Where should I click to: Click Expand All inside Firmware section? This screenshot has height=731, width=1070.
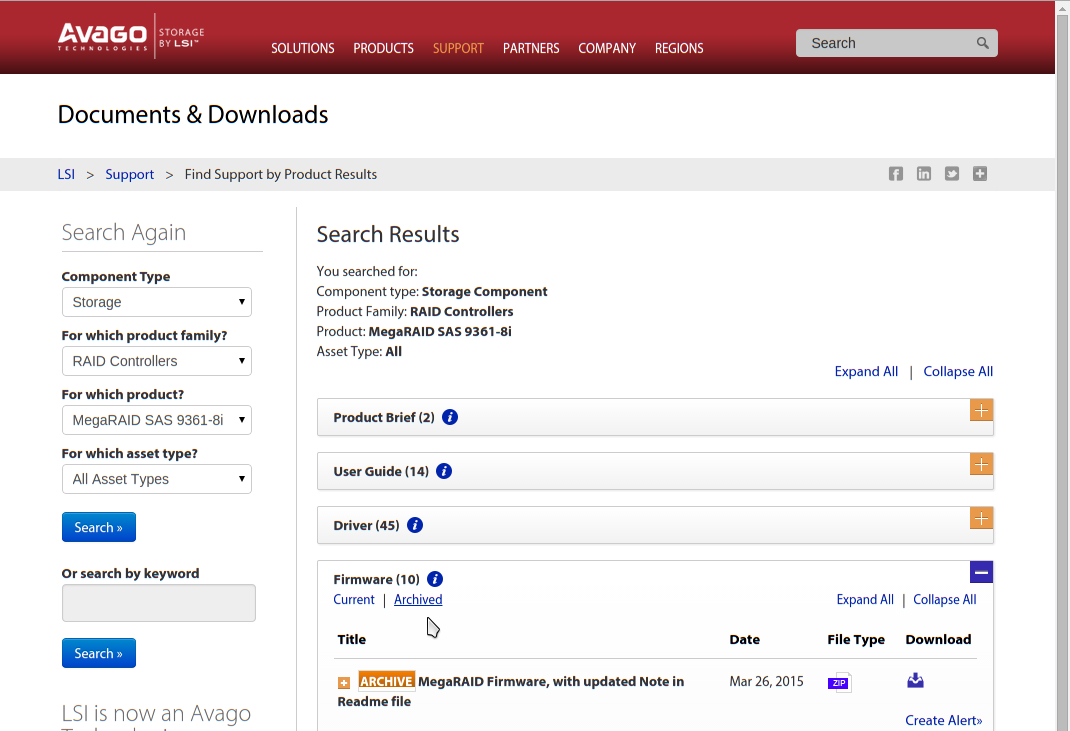tap(865, 599)
